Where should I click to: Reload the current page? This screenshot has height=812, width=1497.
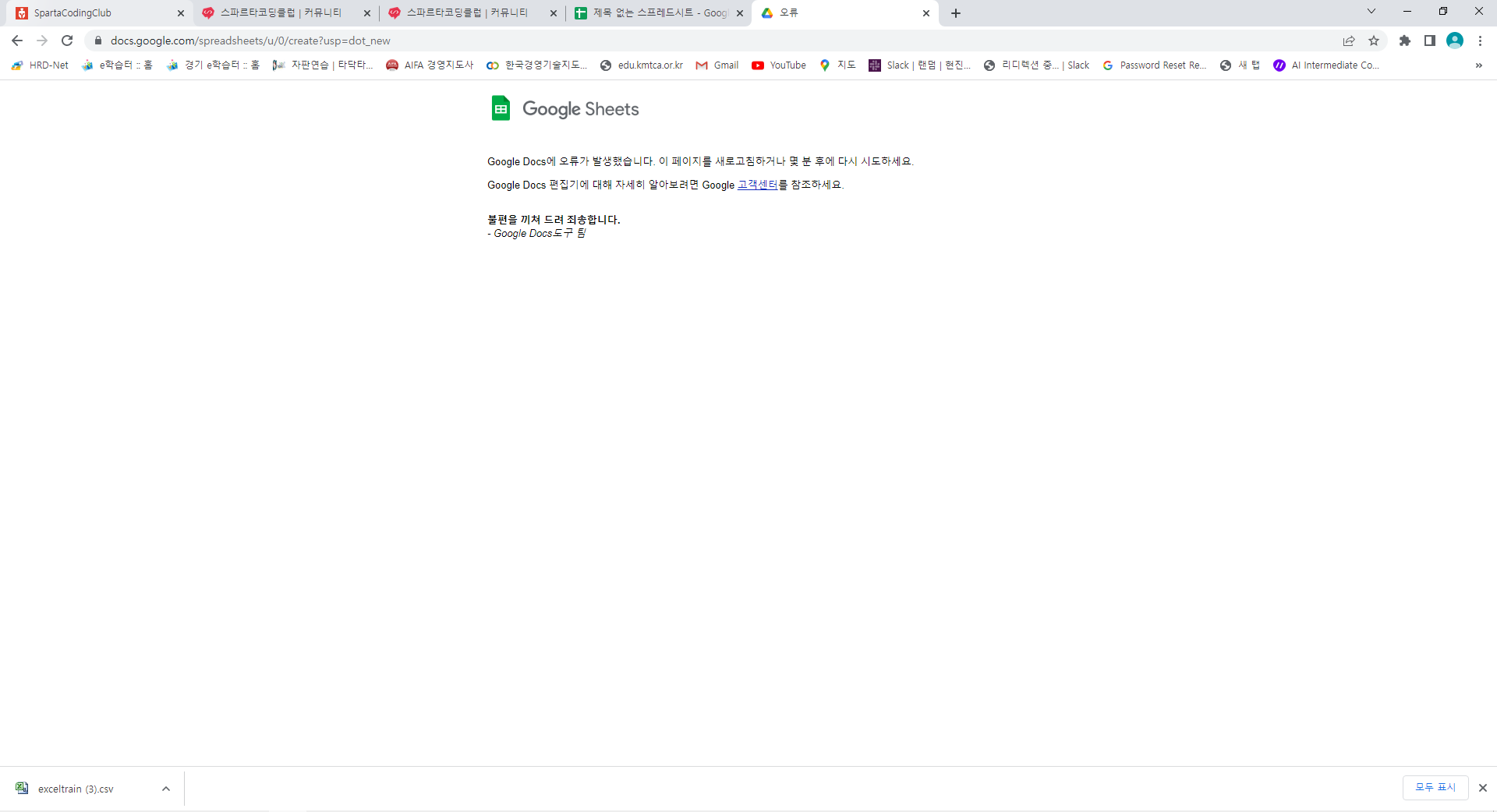[67, 41]
